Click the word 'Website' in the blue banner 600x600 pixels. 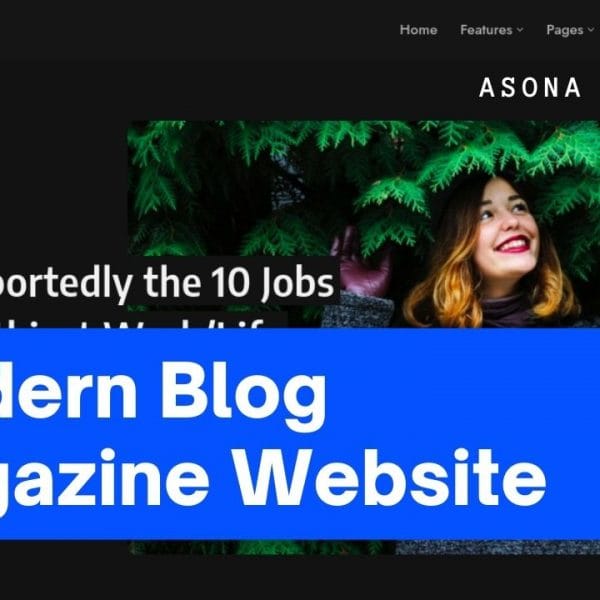(x=390, y=477)
